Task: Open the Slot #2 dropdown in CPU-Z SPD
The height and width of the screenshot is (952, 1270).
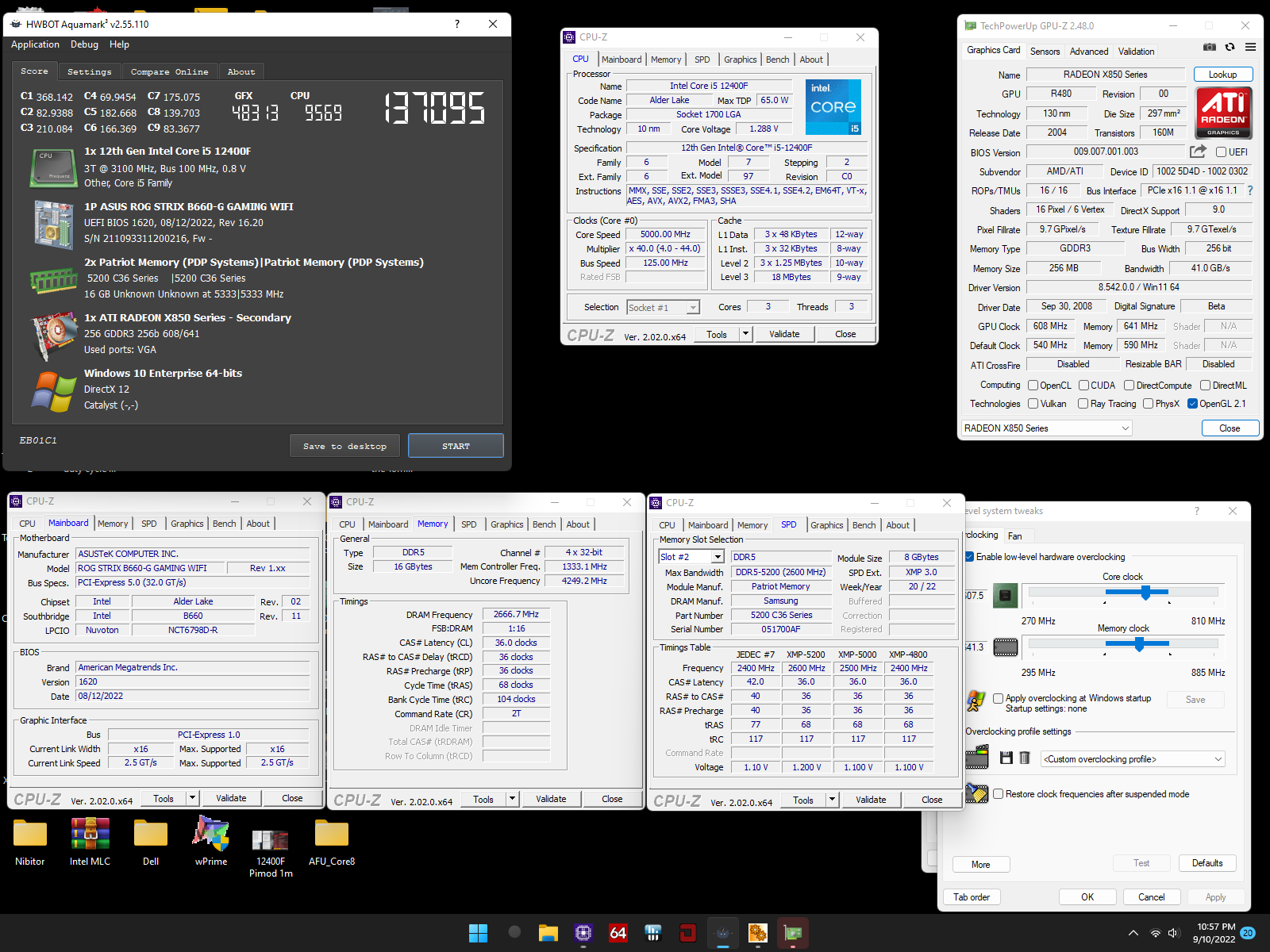Action: (x=691, y=557)
